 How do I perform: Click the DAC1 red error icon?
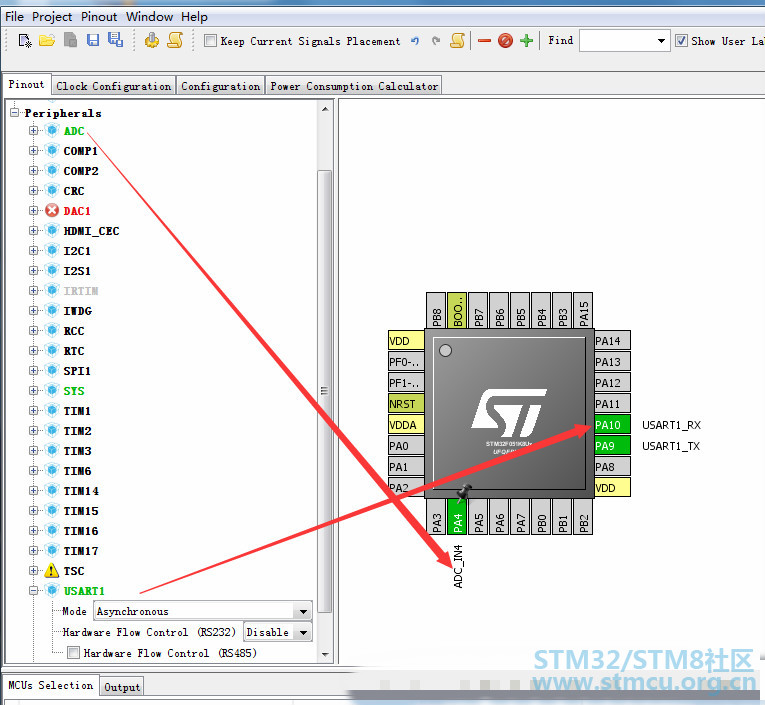pyautogui.click(x=52, y=211)
